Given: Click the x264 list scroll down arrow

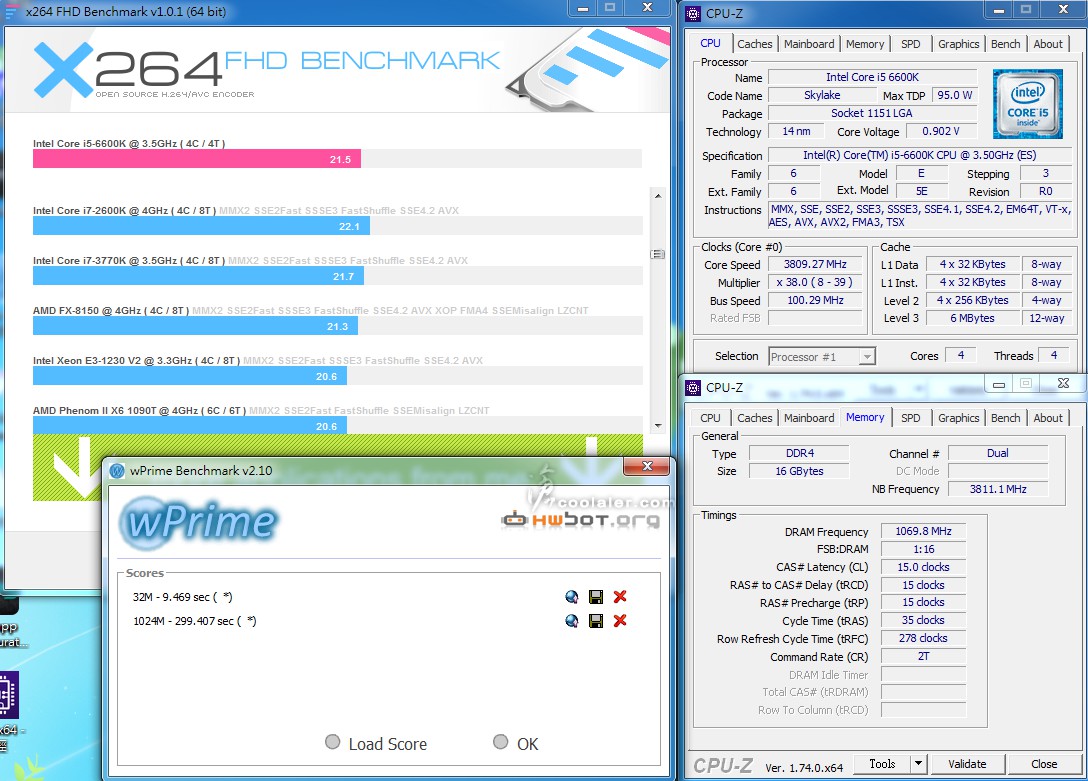Looking at the screenshot, I should 657,425.
